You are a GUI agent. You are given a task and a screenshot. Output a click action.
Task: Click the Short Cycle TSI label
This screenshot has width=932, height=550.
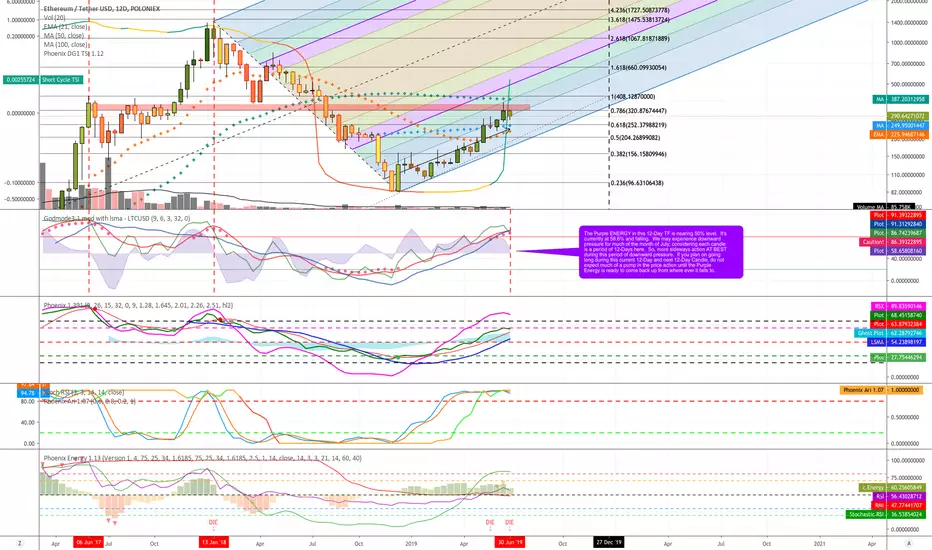(61, 80)
